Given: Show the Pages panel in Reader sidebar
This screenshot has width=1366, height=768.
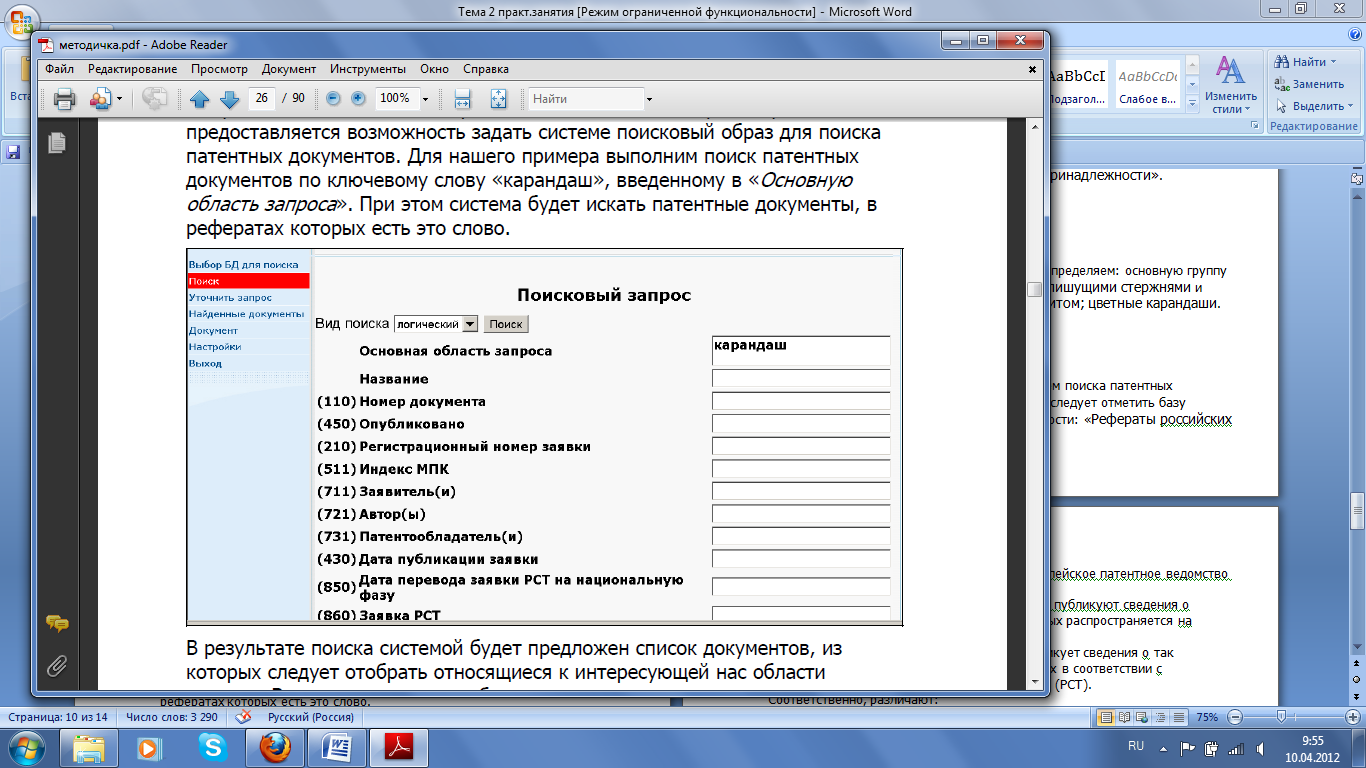Looking at the screenshot, I should tap(57, 143).
